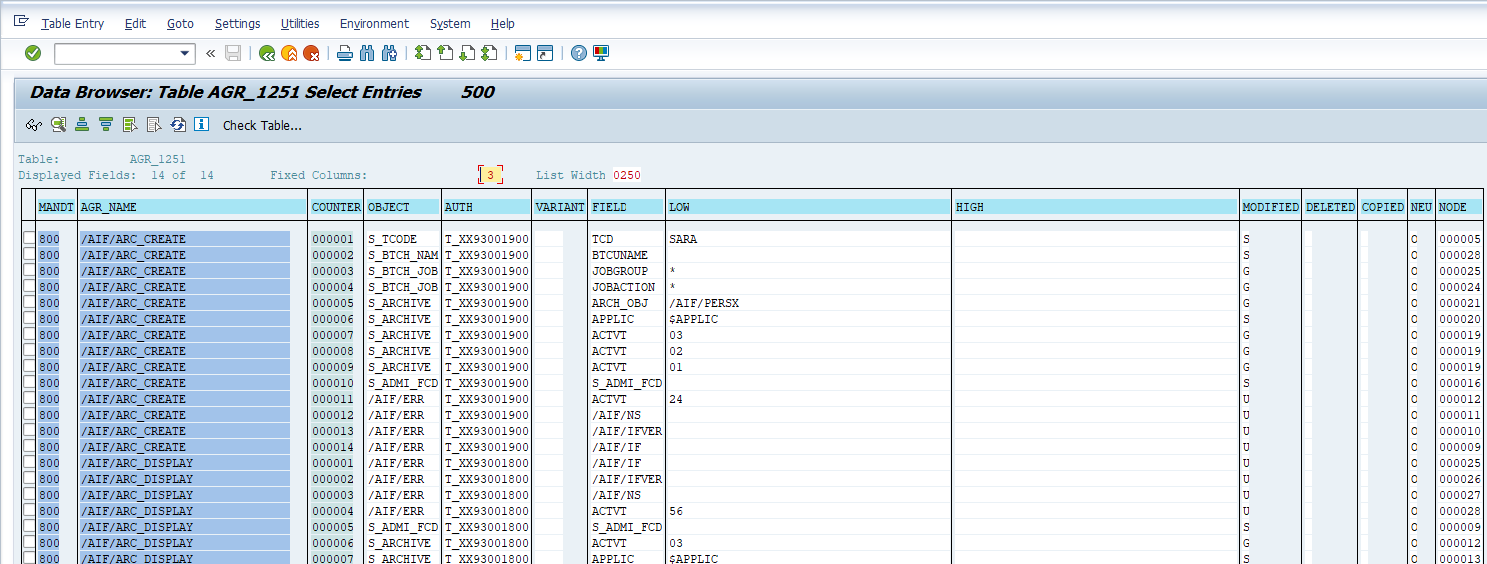Click the green Enter checkmark icon
Screen dimensions: 1487x564
pyautogui.click(x=33, y=53)
